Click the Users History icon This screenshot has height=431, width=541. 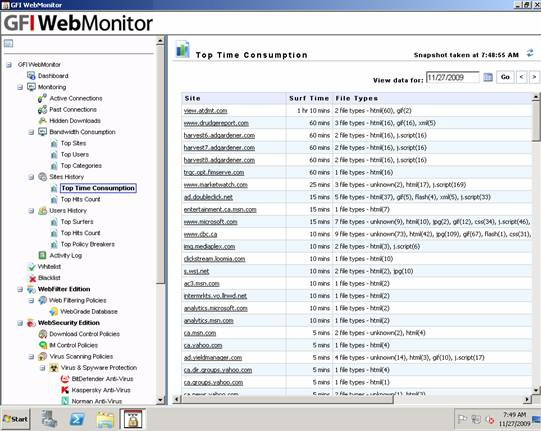coord(42,210)
